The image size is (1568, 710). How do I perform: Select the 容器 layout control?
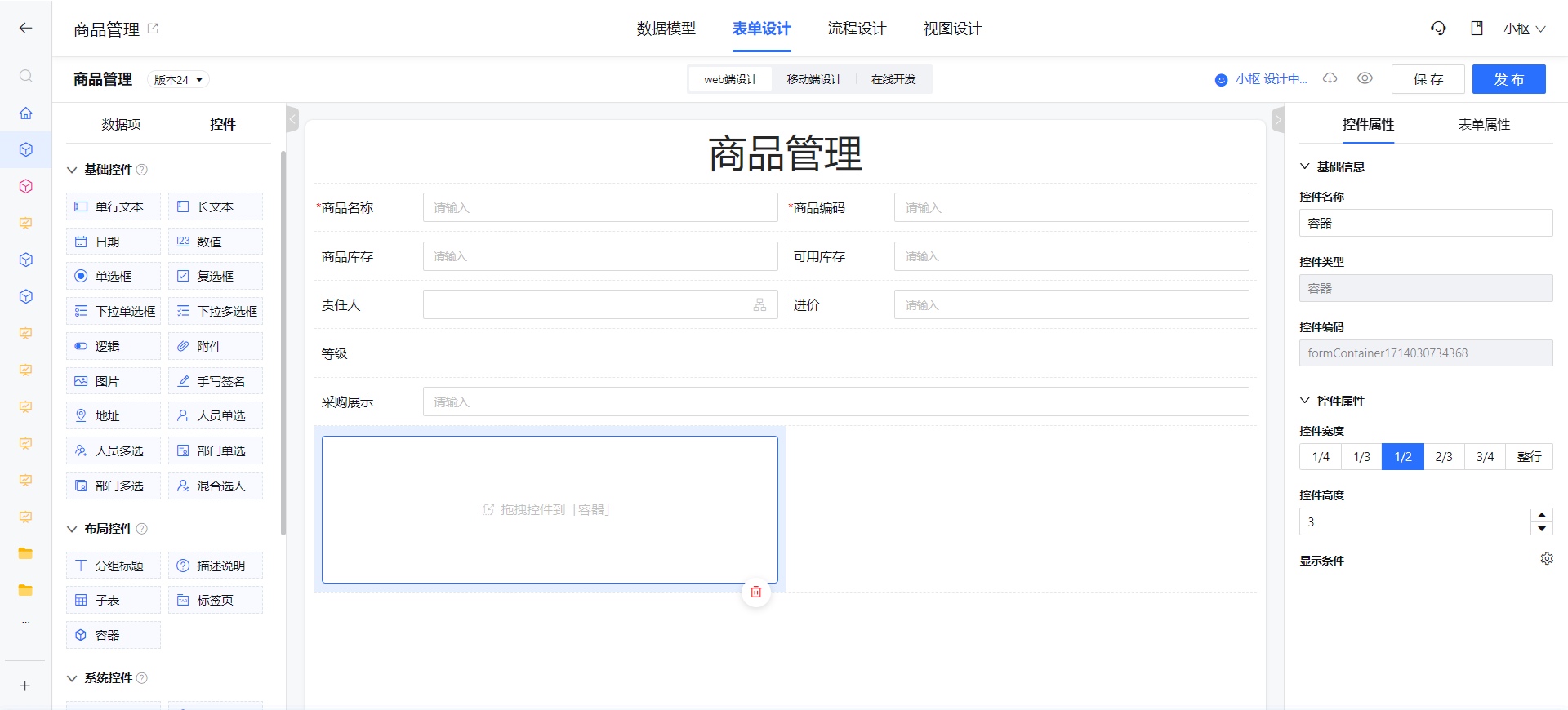(113, 635)
